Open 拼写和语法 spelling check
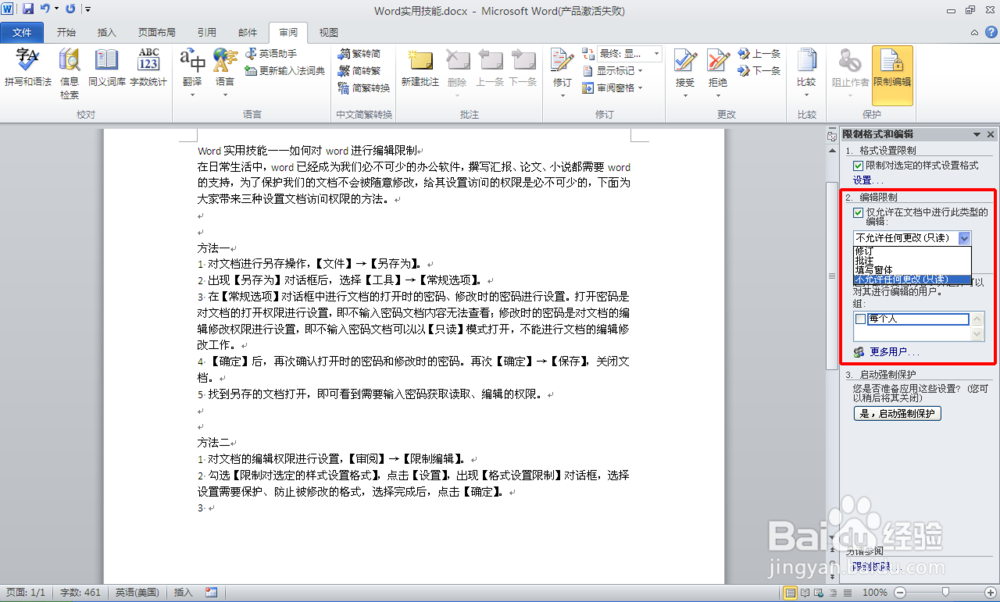 (27, 69)
